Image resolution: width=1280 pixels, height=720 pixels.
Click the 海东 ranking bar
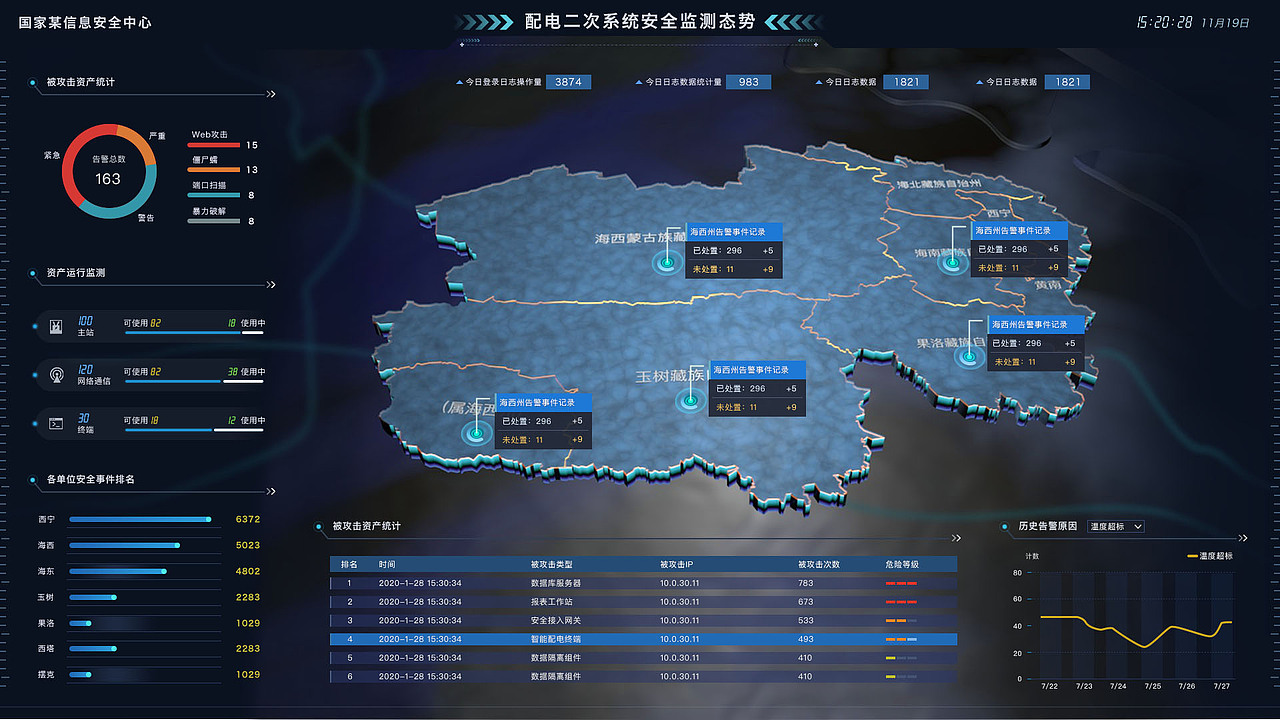click(x=118, y=571)
